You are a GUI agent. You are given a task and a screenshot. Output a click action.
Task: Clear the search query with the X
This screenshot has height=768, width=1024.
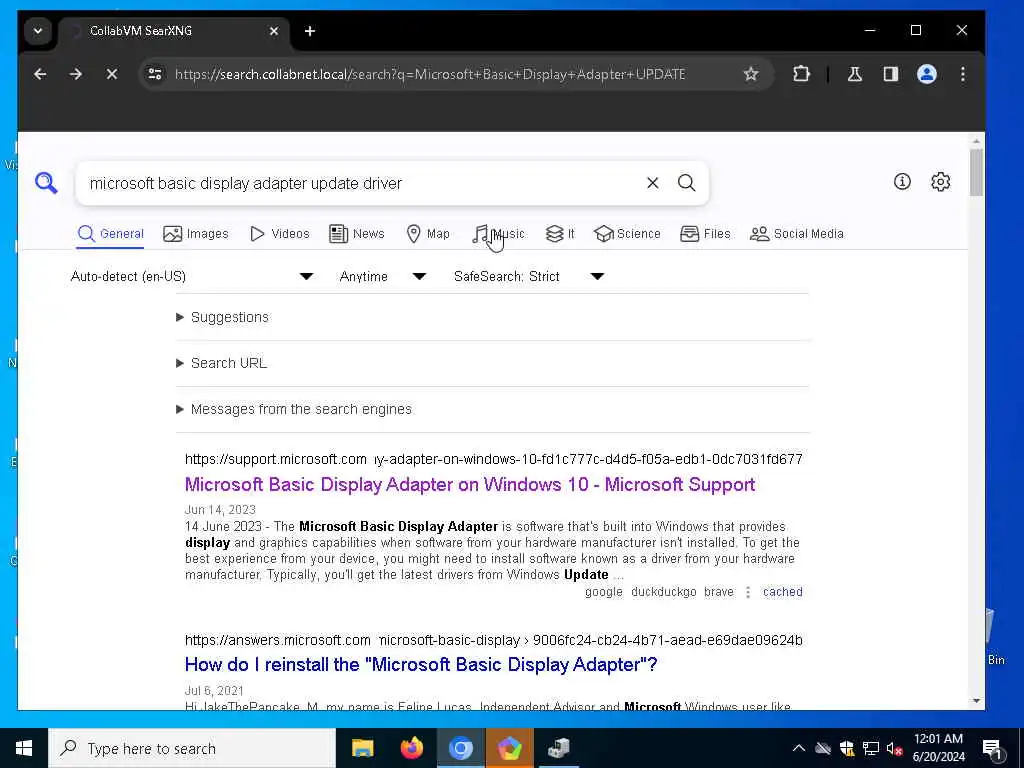tap(652, 183)
